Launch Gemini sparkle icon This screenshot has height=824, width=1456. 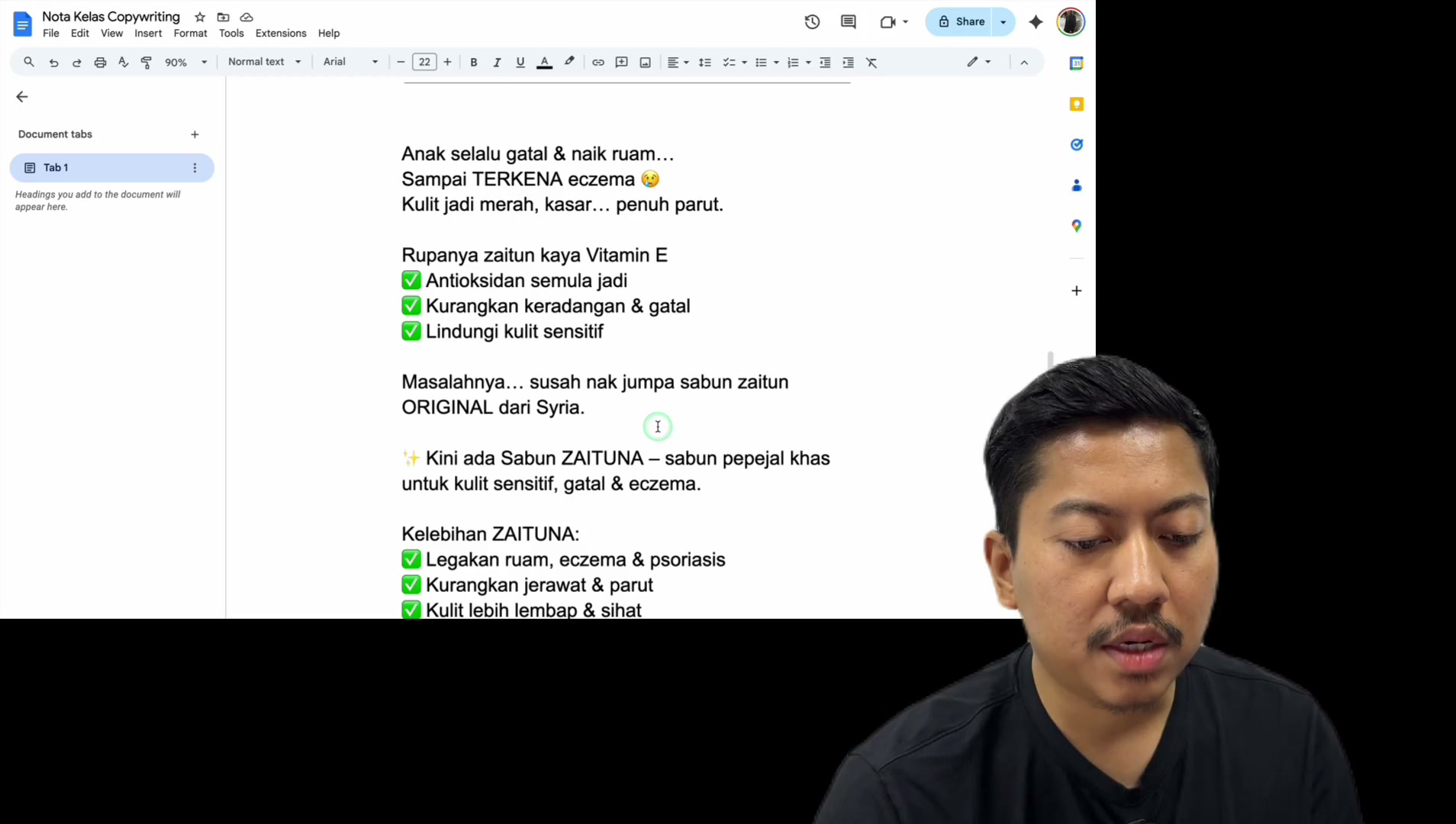[1036, 22]
